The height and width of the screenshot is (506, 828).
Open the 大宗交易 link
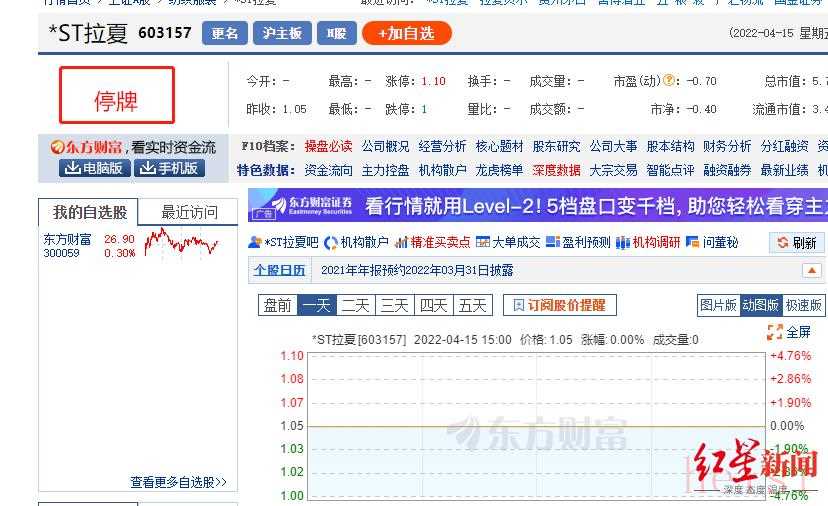coord(613,170)
